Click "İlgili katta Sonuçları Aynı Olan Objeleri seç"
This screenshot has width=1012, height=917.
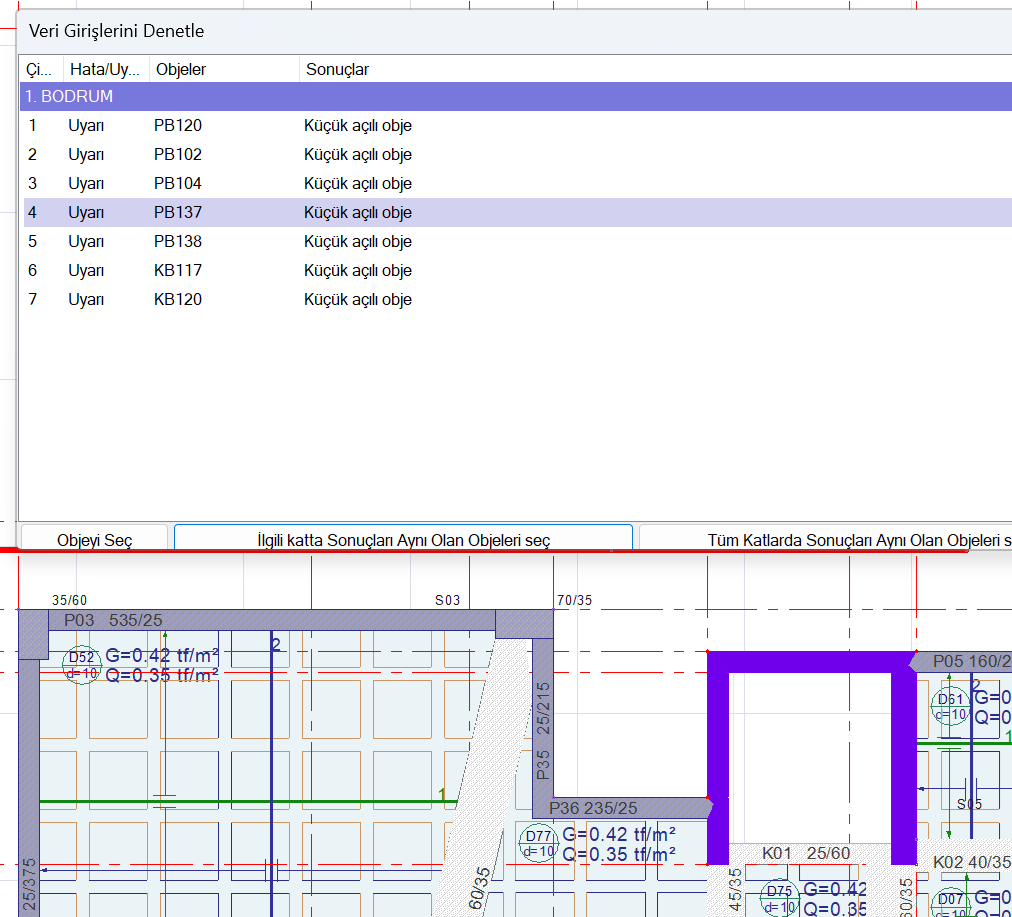403,540
